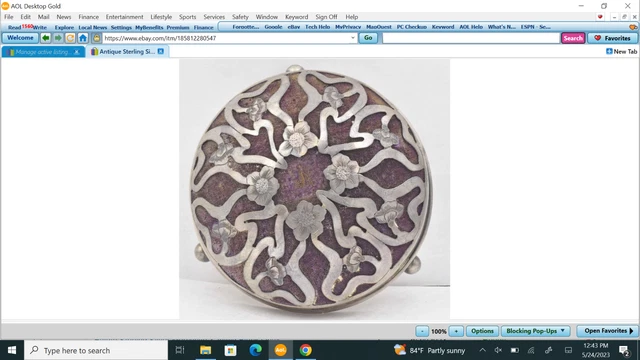Open the Keyword menu
Image resolution: width=640 pixels, height=360 pixels.
tap(296, 17)
